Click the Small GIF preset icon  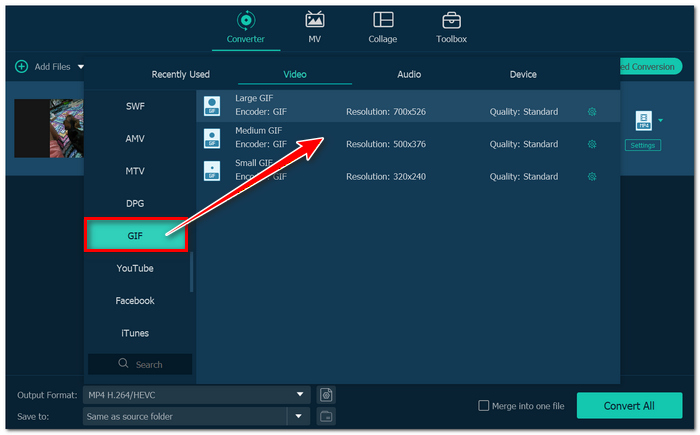click(x=212, y=171)
